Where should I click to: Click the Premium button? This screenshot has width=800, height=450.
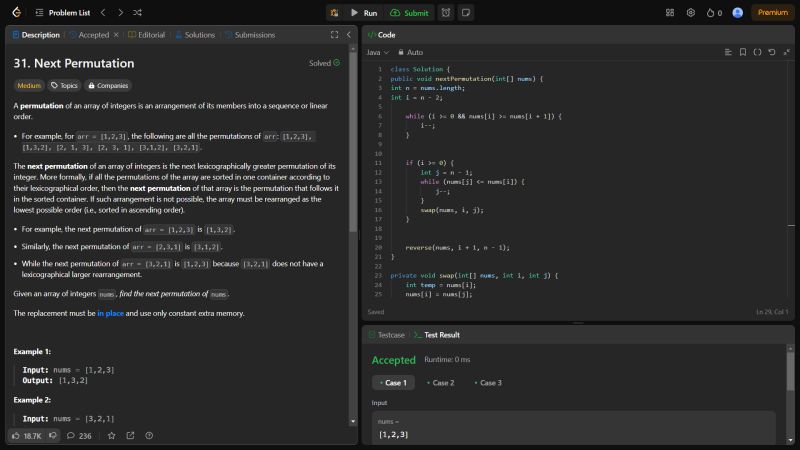click(x=772, y=12)
